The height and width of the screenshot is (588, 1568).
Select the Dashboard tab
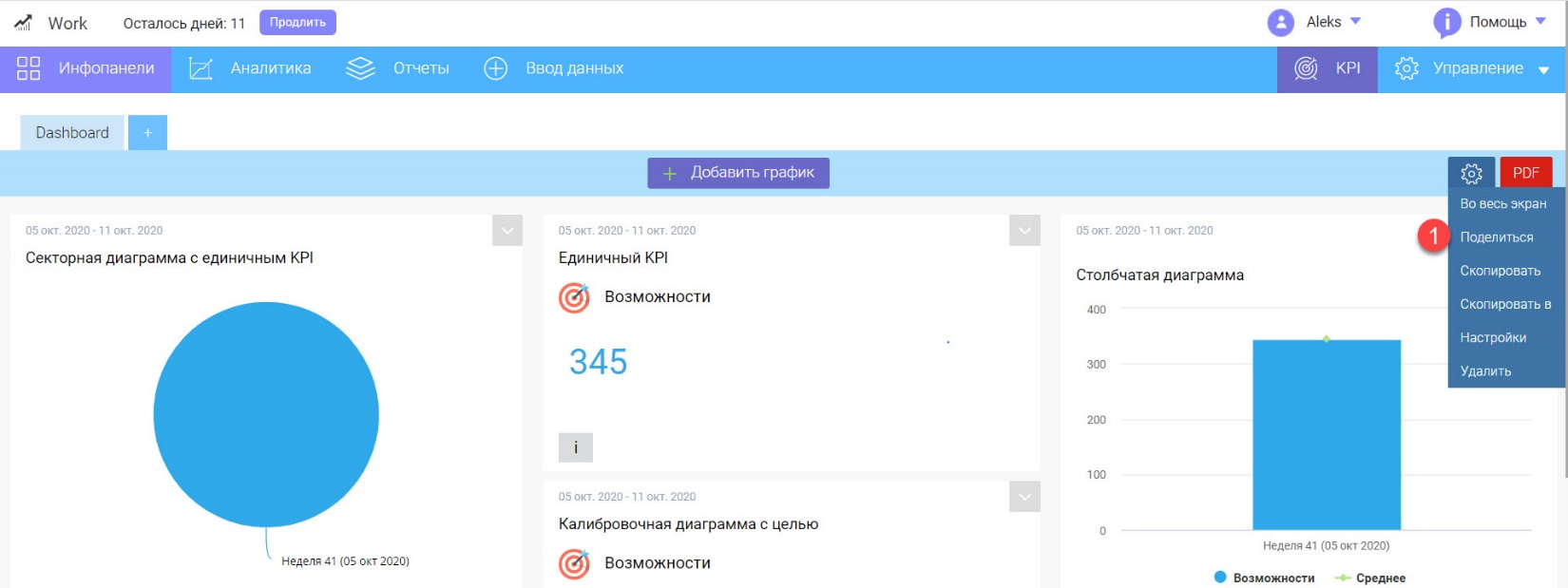coord(72,133)
